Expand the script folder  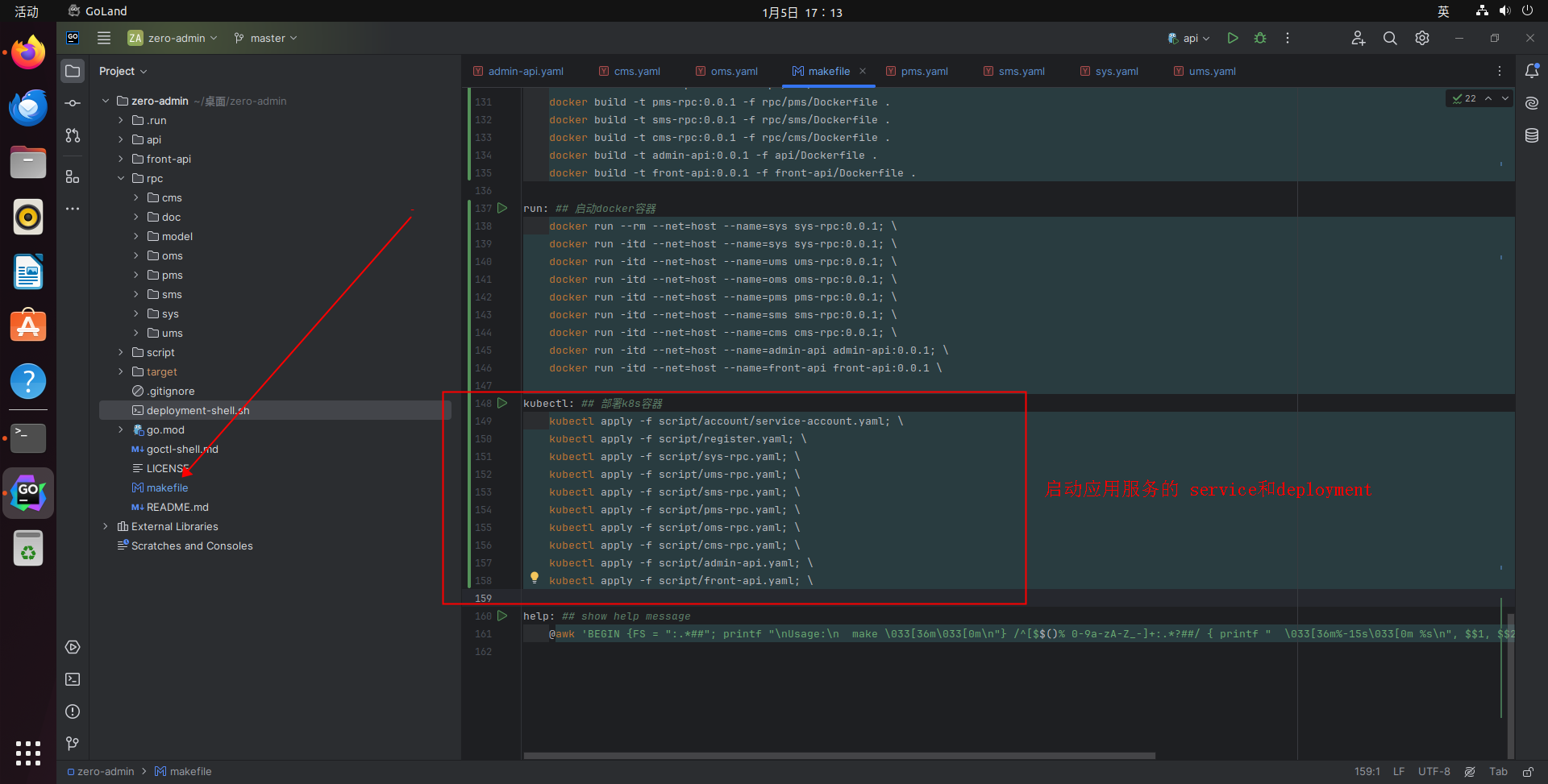(121, 352)
